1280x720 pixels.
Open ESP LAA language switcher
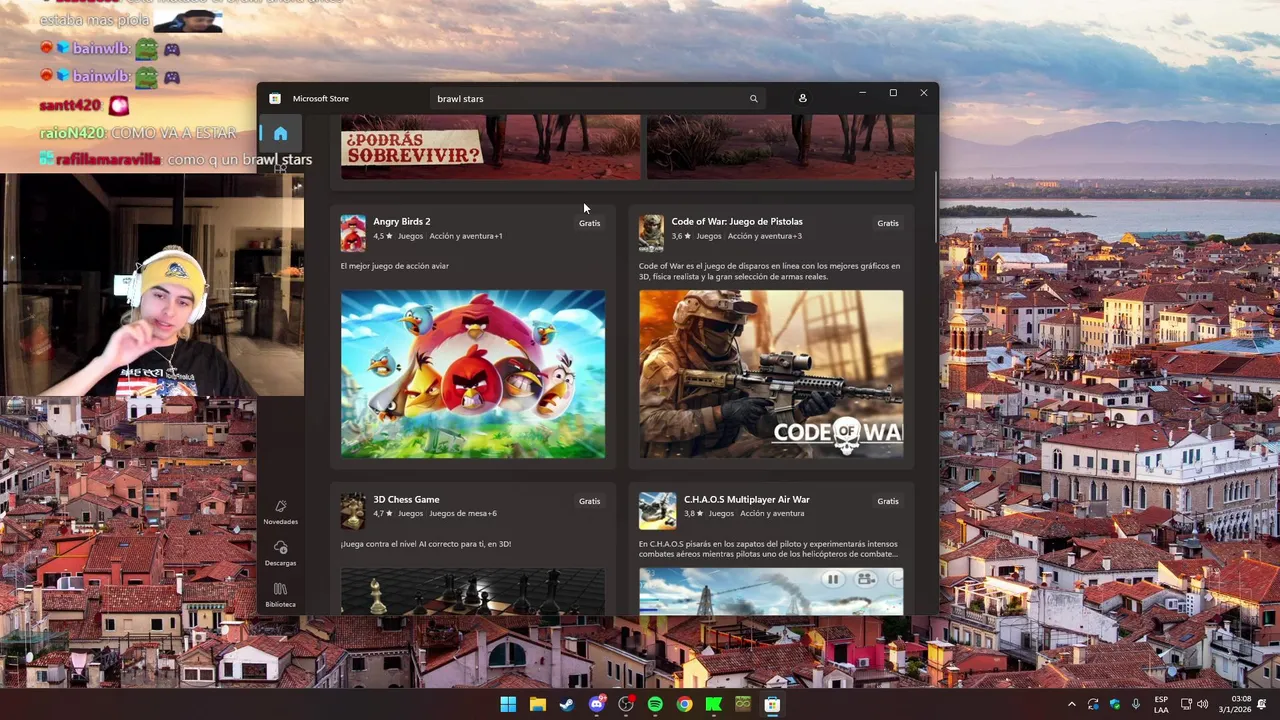tap(1161, 704)
